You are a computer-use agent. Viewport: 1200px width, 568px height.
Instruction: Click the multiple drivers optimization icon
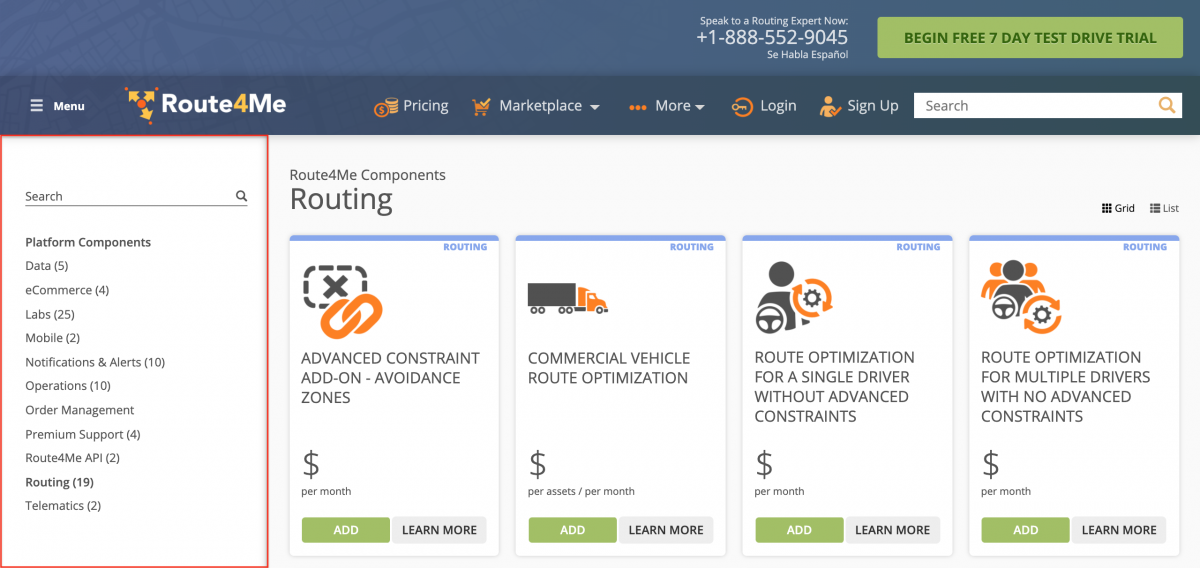1021,296
